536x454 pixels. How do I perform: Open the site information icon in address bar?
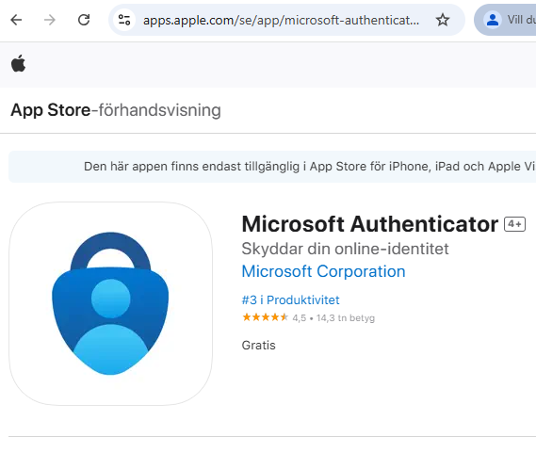coord(124,20)
